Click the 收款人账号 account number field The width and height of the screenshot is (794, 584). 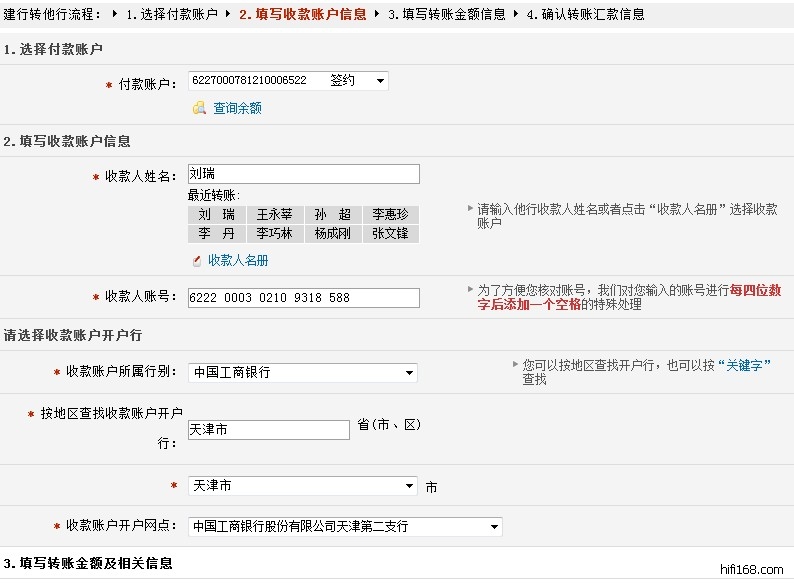click(303, 297)
